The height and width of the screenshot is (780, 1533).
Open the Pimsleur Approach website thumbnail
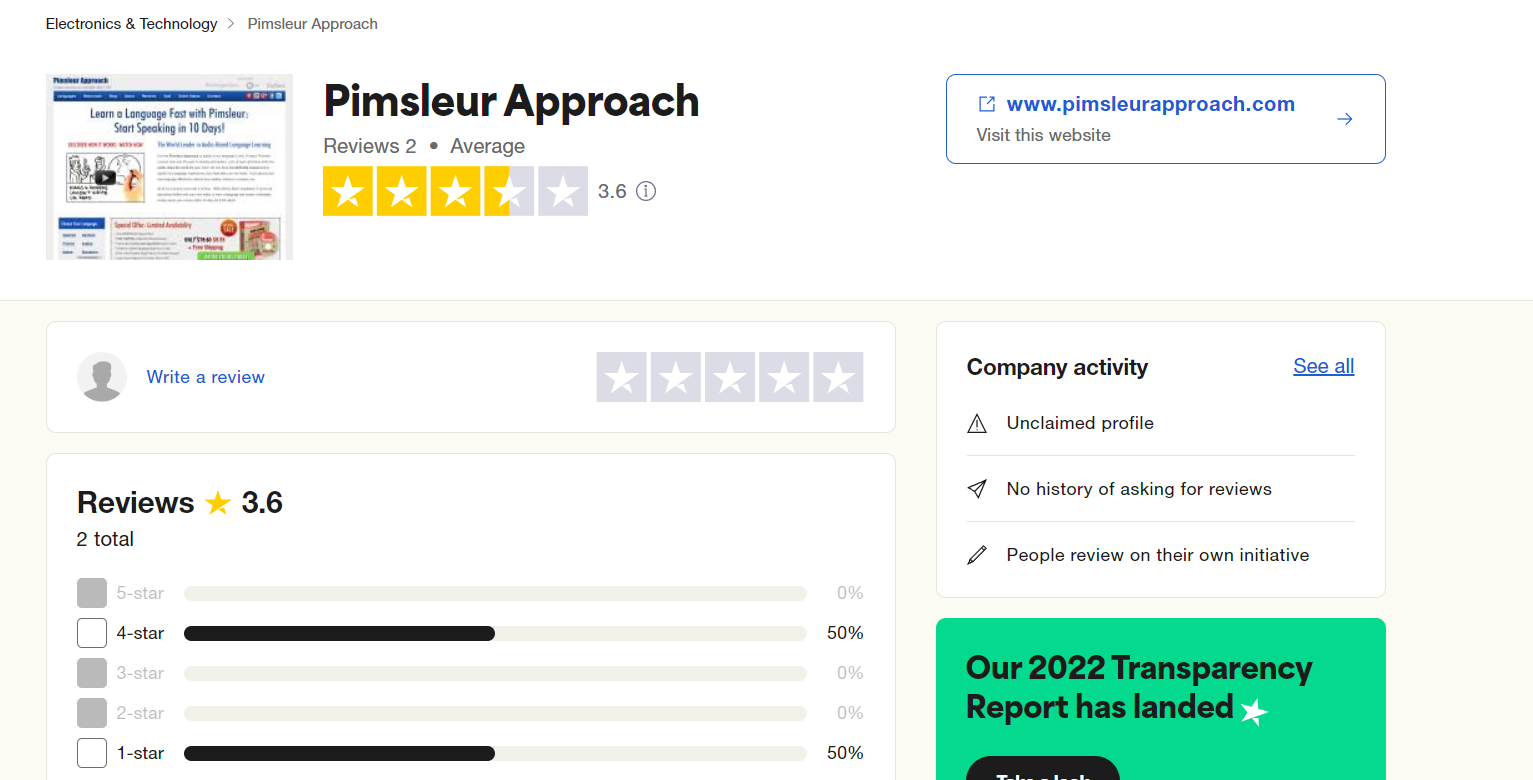coord(169,167)
